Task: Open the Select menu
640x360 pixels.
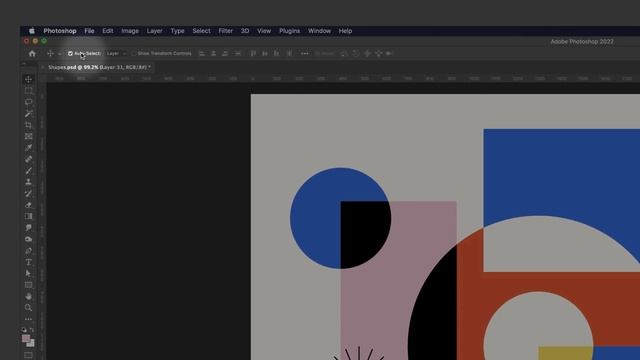Action: coord(202,31)
